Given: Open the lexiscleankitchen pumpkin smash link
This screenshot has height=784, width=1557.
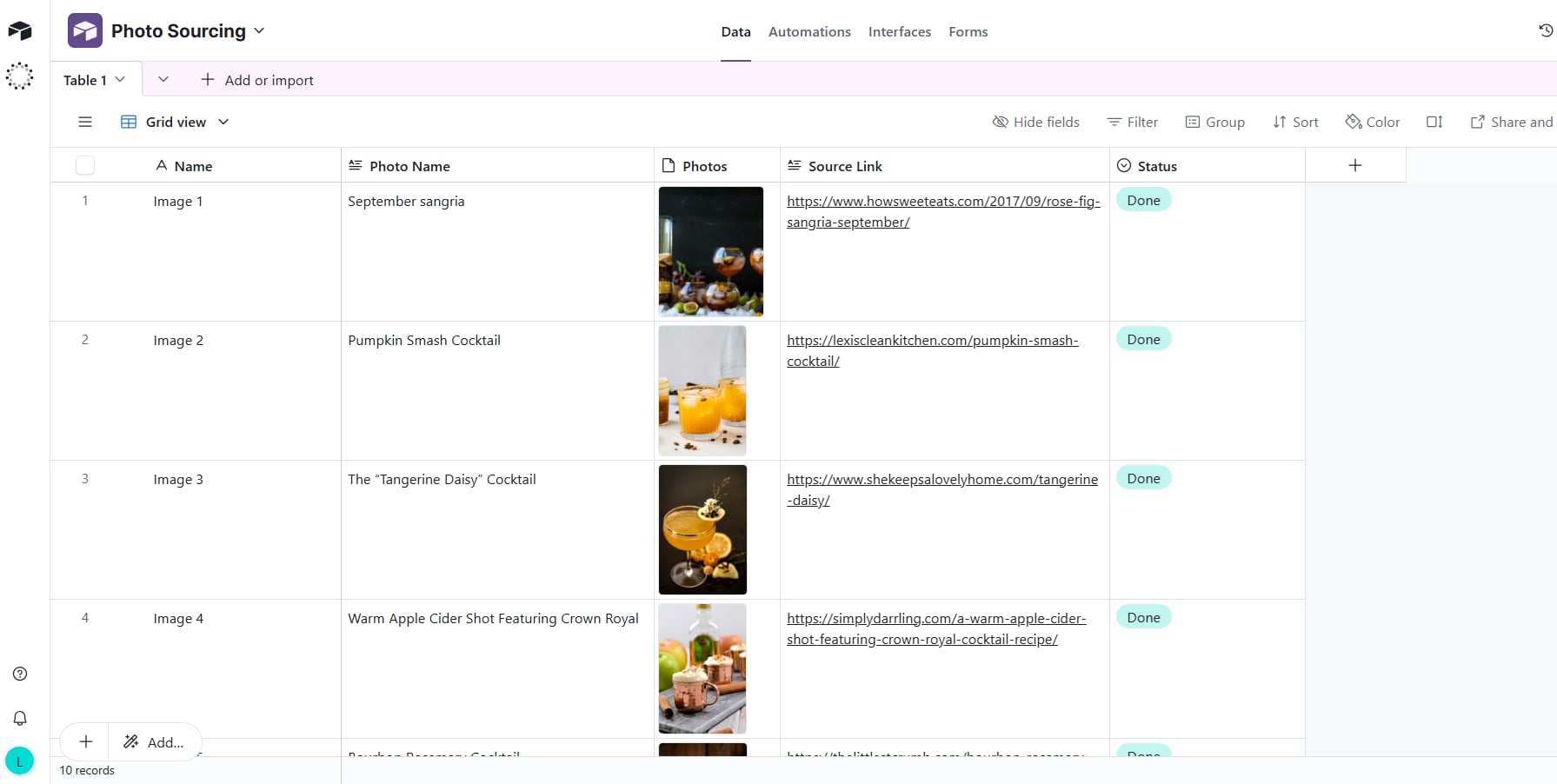Looking at the screenshot, I should [x=933, y=350].
